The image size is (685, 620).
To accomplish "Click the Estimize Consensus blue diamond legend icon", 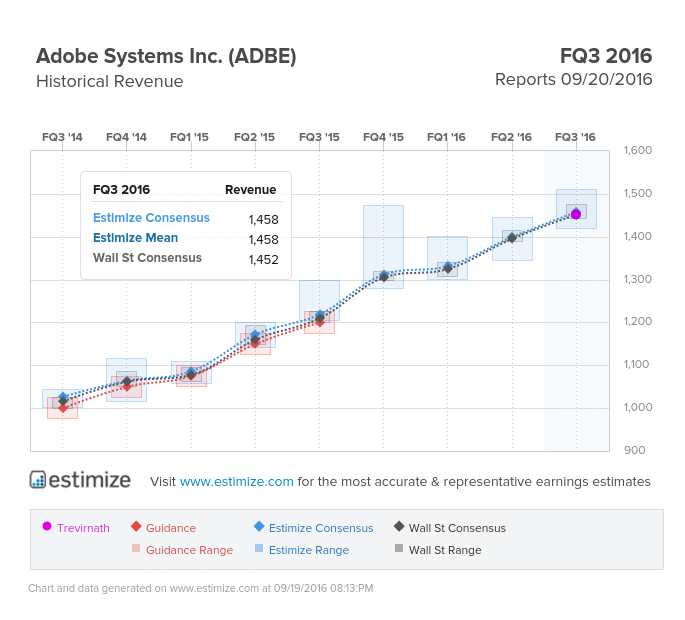I will 259,526.
